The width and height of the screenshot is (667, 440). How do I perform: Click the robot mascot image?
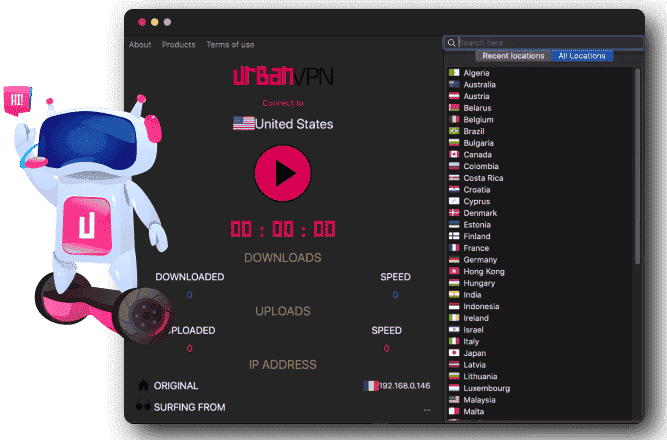point(94,217)
